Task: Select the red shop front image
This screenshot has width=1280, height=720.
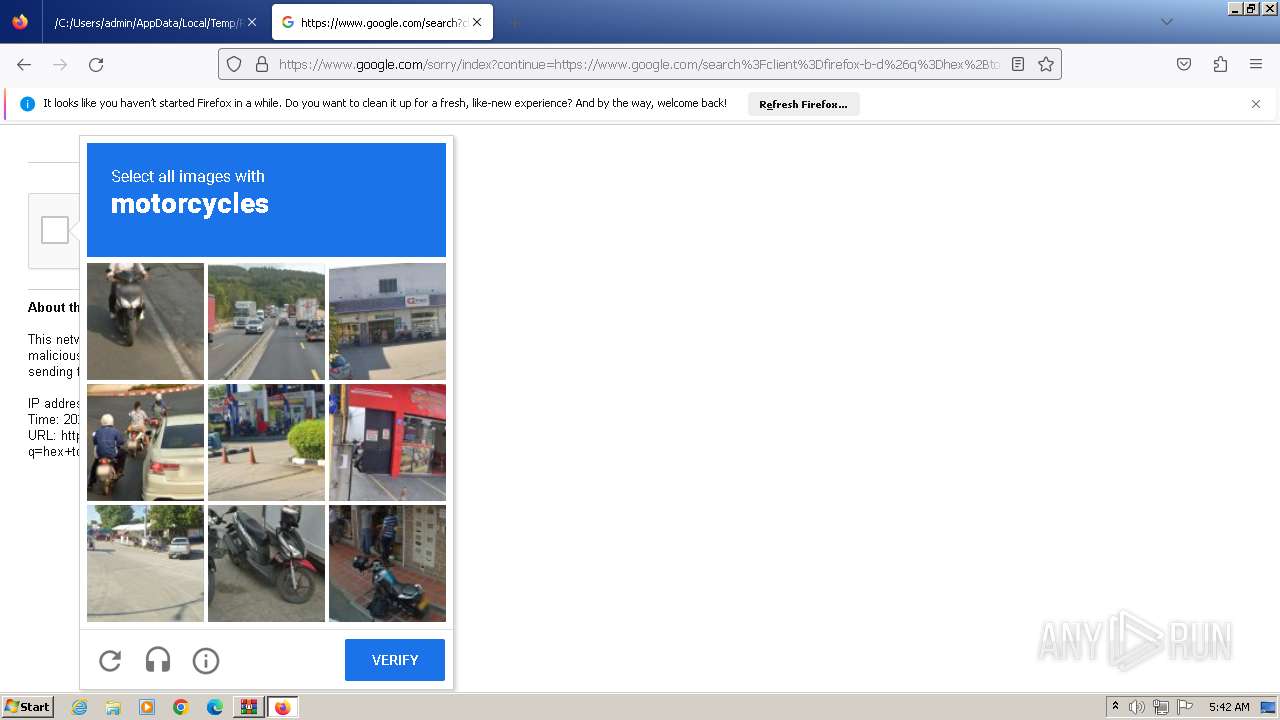Action: coord(387,442)
